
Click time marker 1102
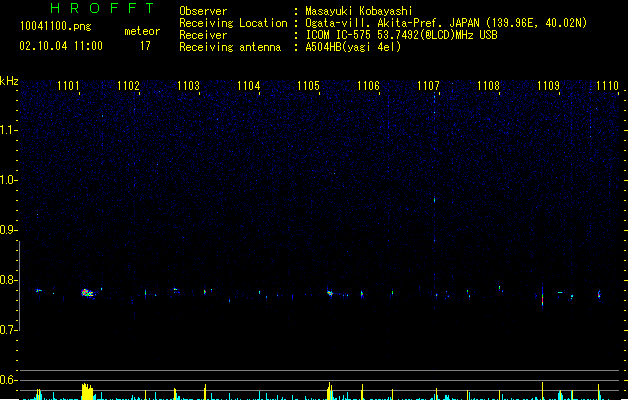tap(128, 86)
